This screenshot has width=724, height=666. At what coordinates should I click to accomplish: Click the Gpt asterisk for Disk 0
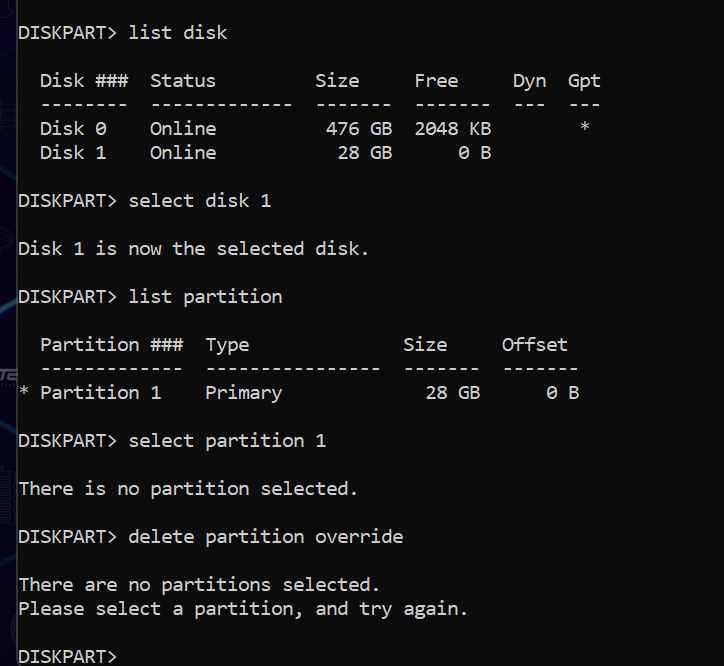(584, 129)
